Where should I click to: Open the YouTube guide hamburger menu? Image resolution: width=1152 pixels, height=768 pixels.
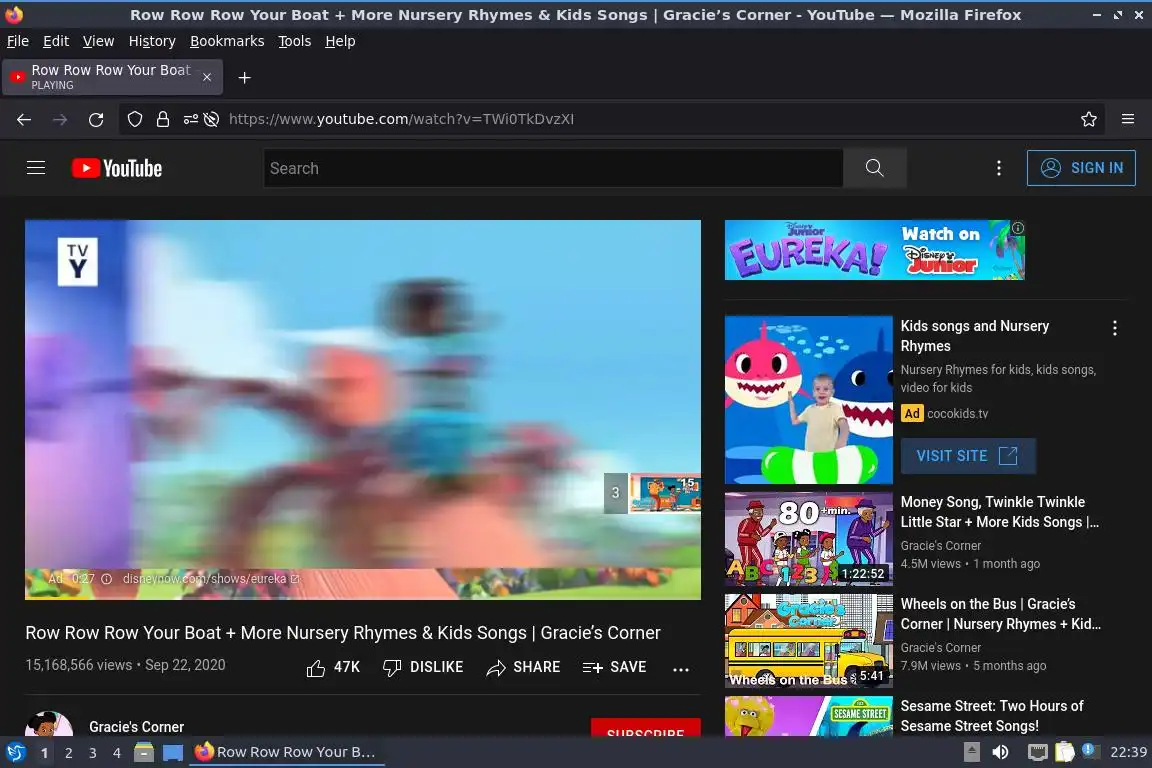point(36,168)
